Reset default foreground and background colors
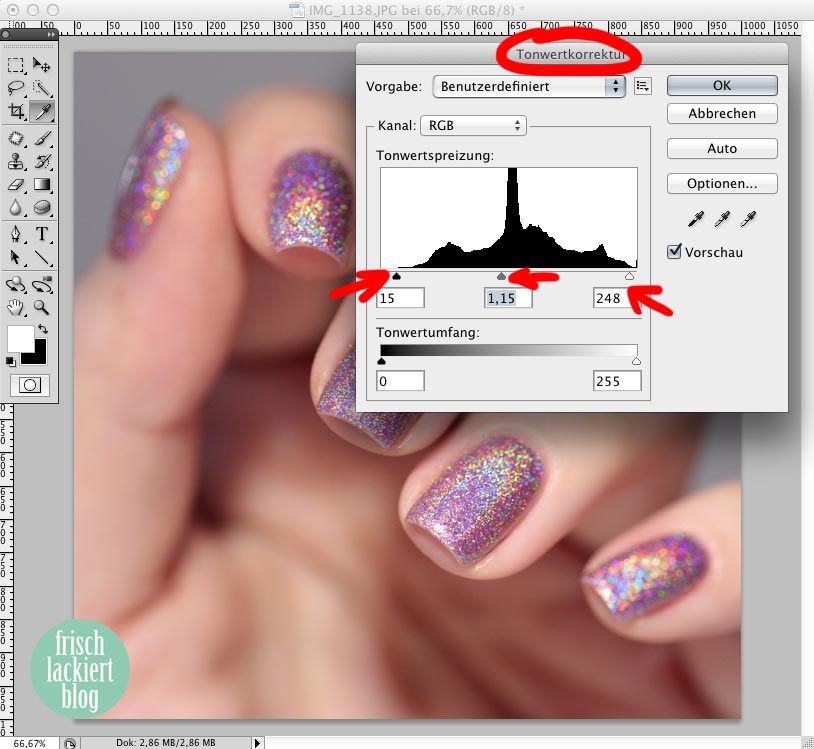The image size is (814, 749). 10,361
